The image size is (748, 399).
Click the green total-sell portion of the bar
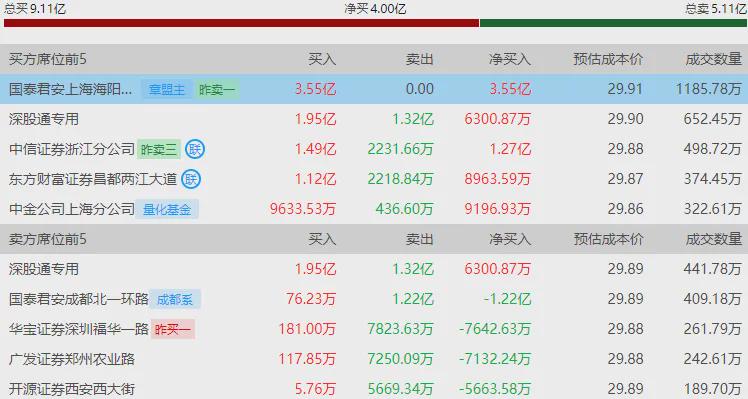tap(613, 23)
